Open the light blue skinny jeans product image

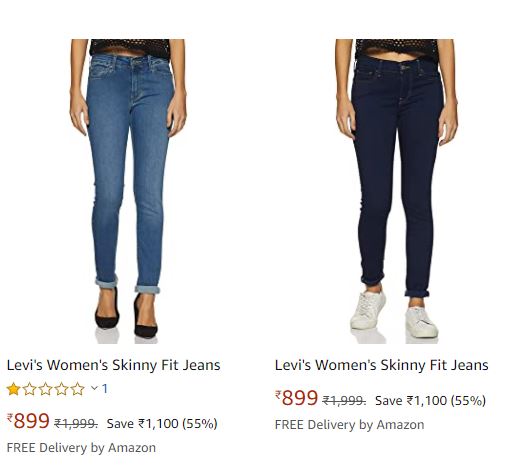[x=128, y=191]
